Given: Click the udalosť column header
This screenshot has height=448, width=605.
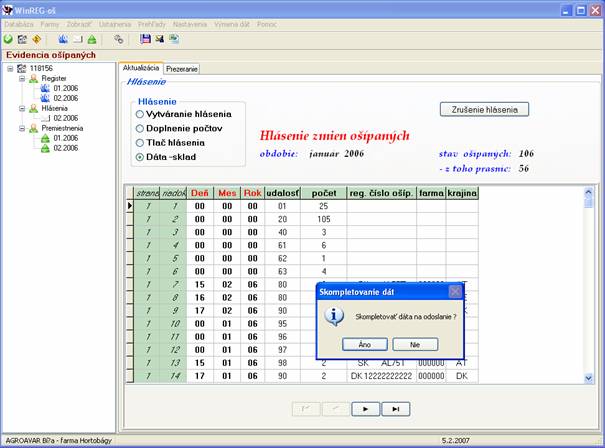Looking at the screenshot, I should (282, 193).
